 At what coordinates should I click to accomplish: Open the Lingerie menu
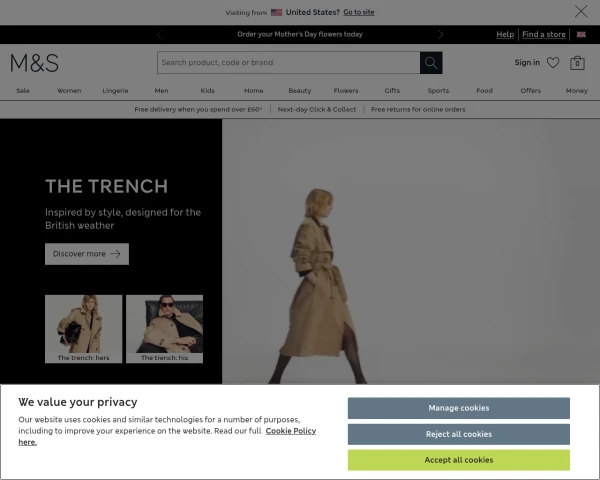pyautogui.click(x=115, y=91)
